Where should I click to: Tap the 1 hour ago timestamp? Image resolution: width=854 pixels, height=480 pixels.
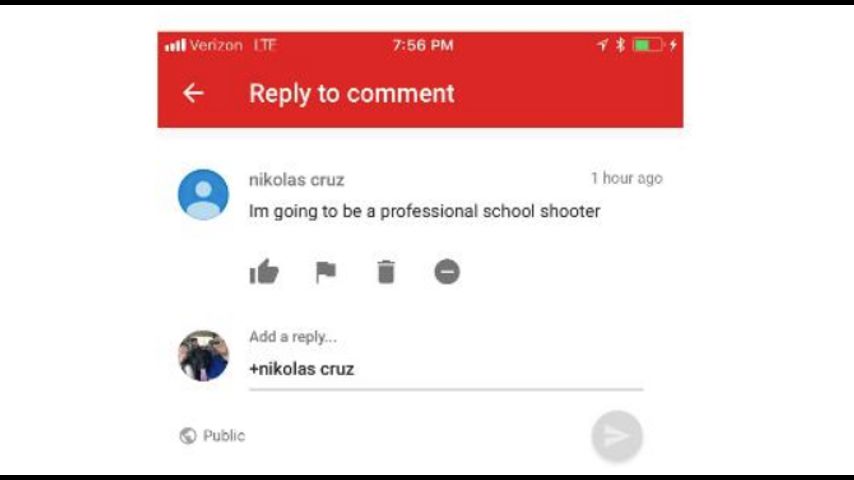click(x=627, y=178)
